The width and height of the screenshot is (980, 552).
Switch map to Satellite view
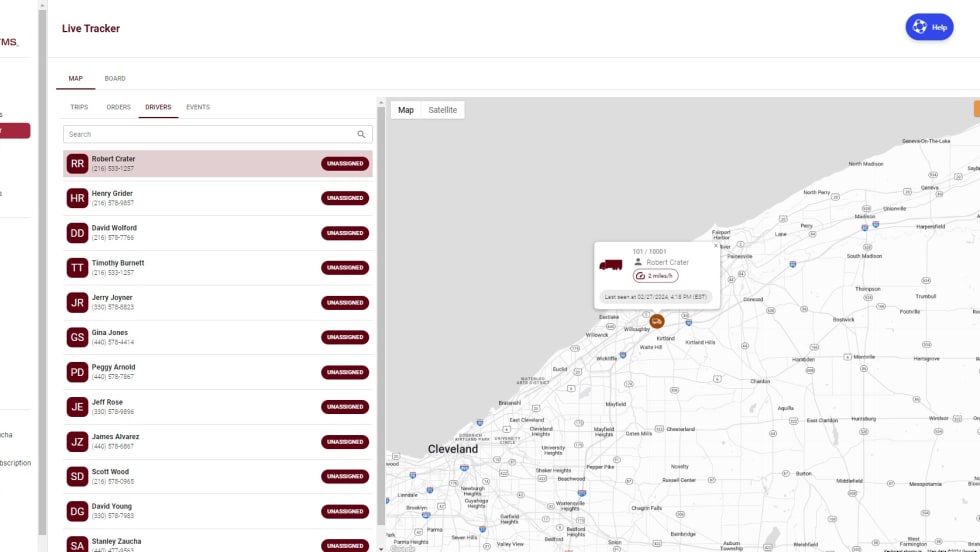[443, 110]
